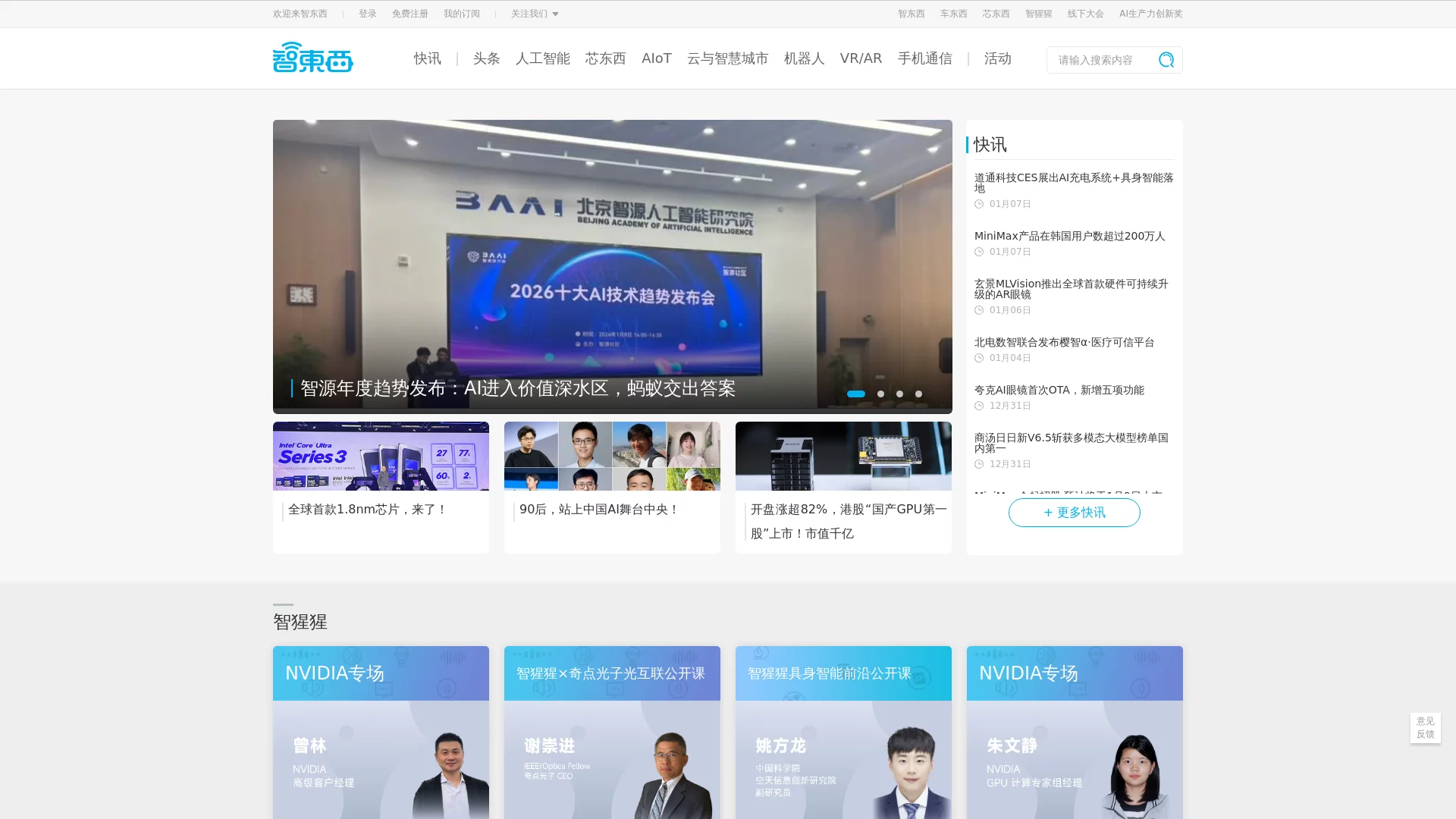Switch carousel to third slide dot

[x=899, y=394]
